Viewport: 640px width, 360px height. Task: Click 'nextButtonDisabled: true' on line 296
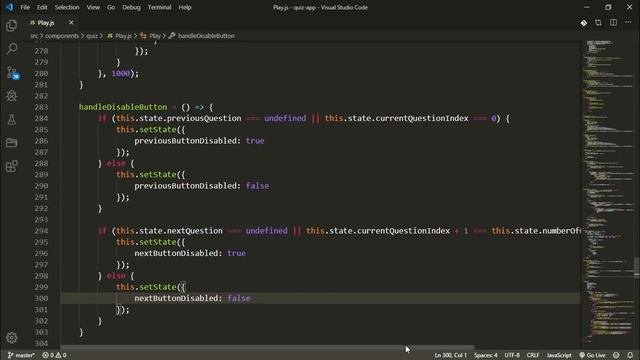(x=190, y=253)
